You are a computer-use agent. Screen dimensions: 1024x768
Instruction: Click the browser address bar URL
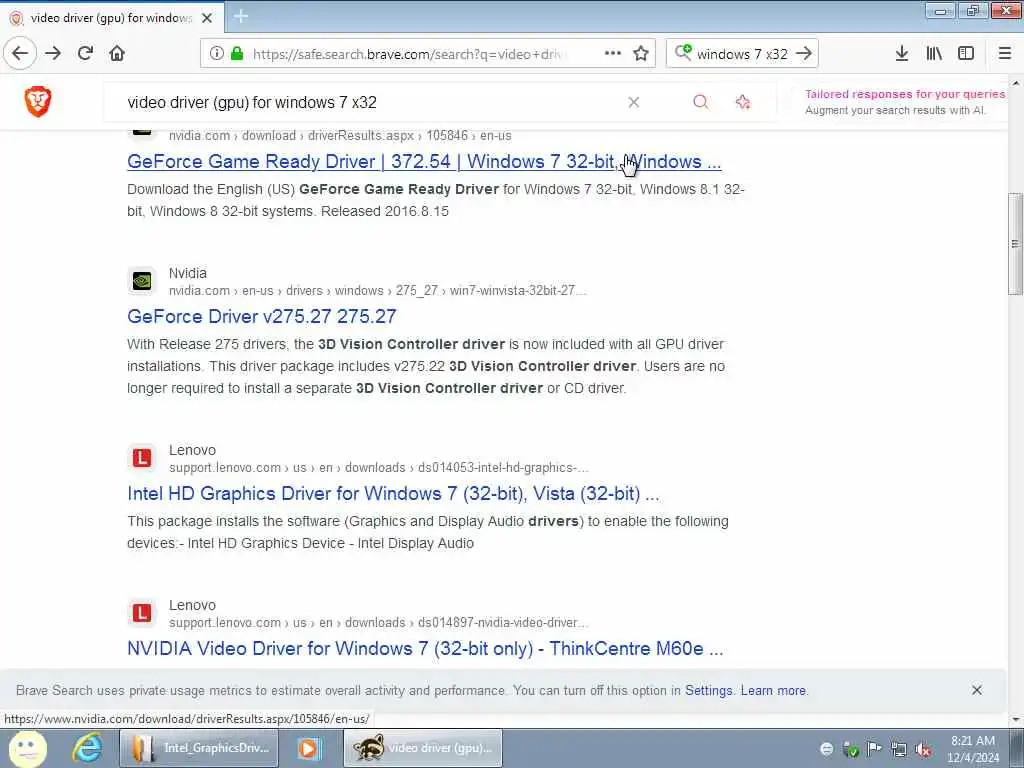(x=411, y=54)
